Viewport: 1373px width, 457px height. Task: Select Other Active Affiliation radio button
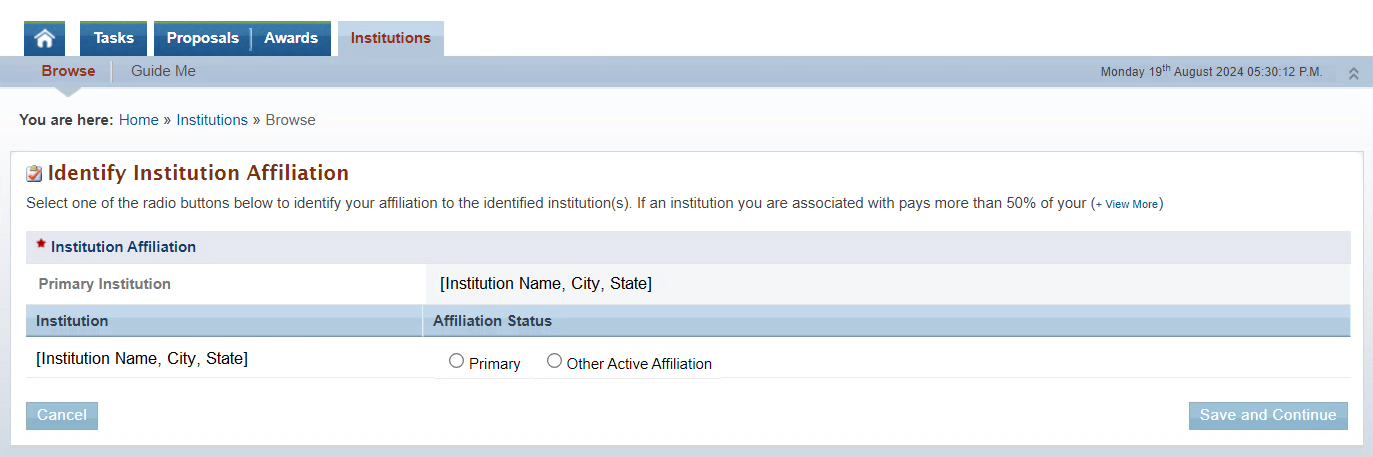click(554, 361)
